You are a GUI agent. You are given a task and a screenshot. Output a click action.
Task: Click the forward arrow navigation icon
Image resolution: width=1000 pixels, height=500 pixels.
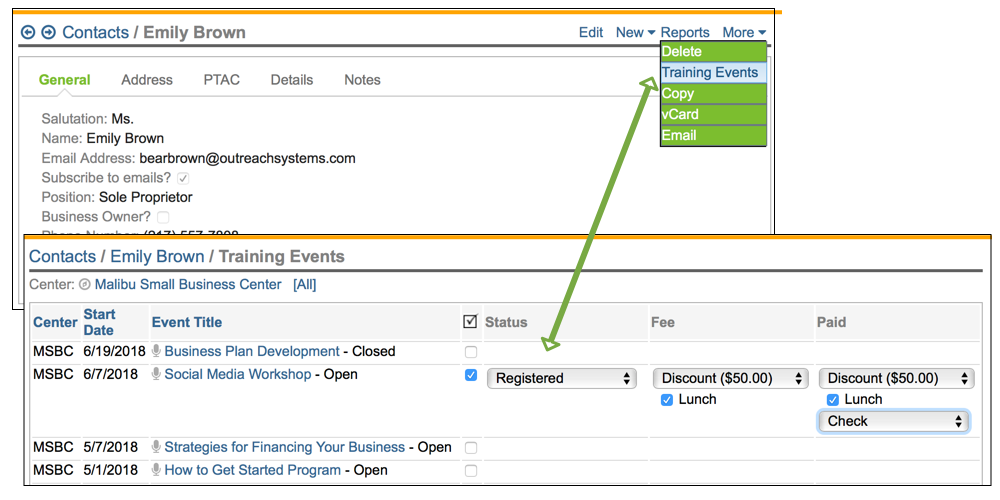click(48, 33)
